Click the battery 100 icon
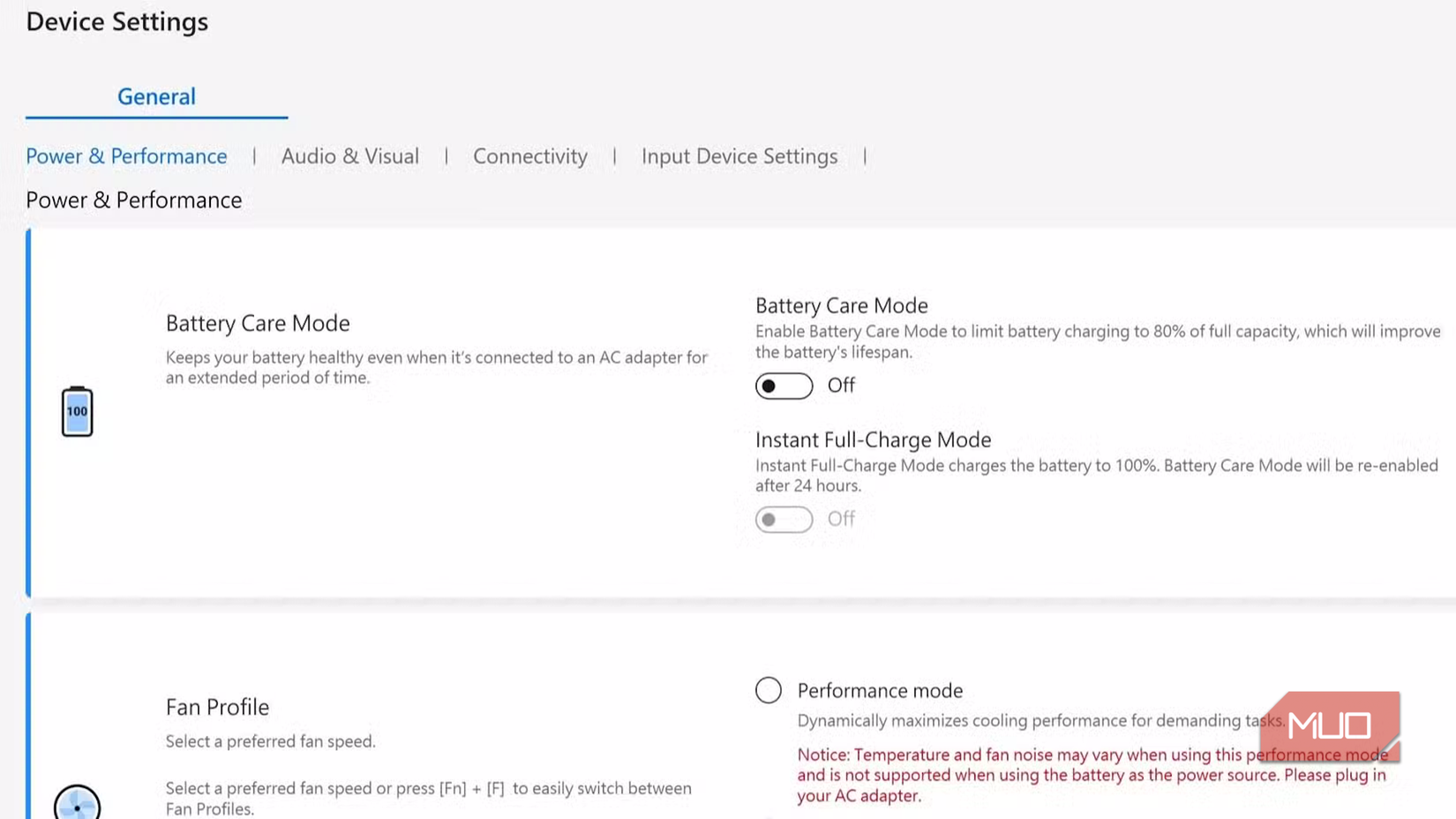 click(77, 411)
